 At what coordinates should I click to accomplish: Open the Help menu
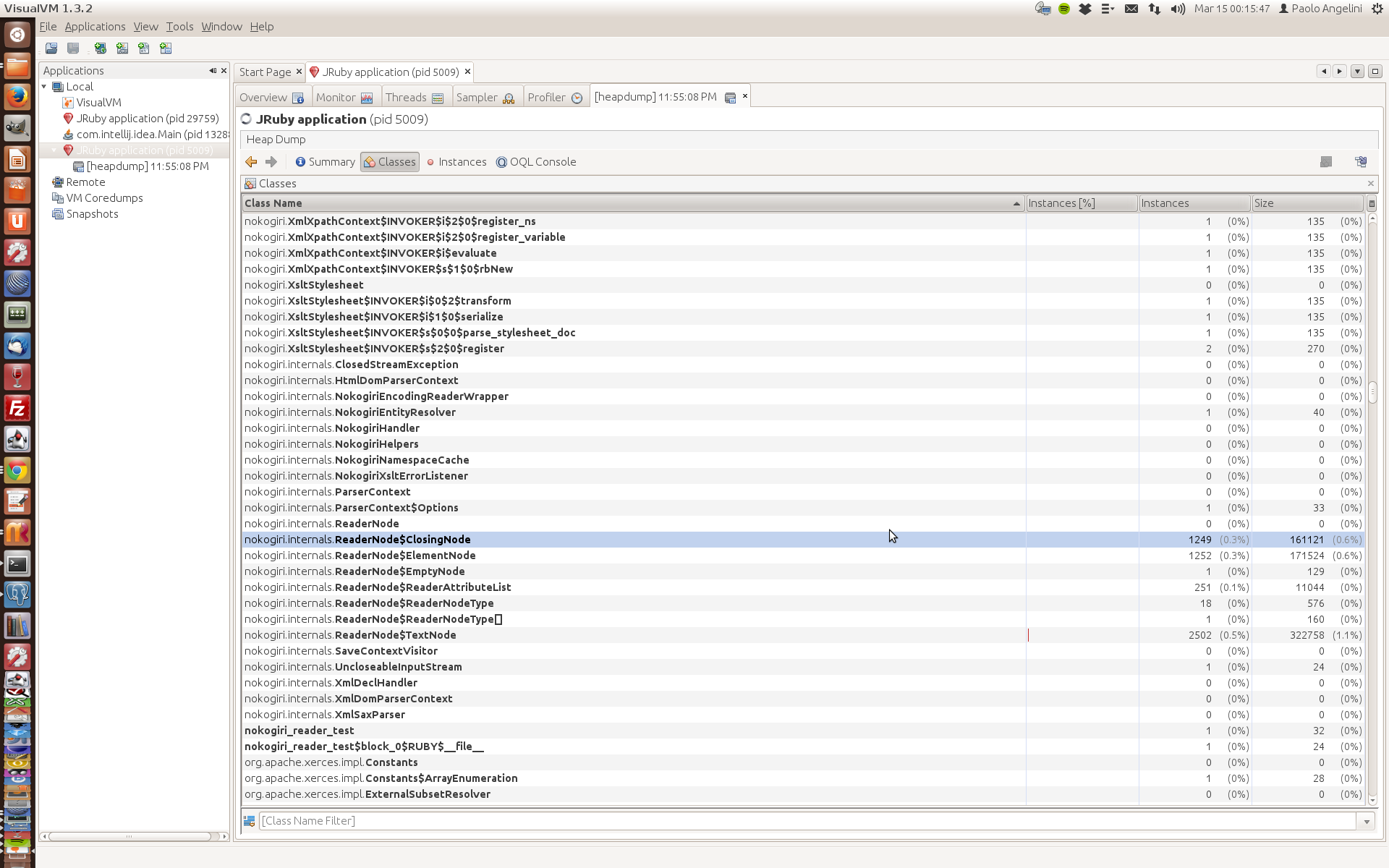pyautogui.click(x=262, y=27)
